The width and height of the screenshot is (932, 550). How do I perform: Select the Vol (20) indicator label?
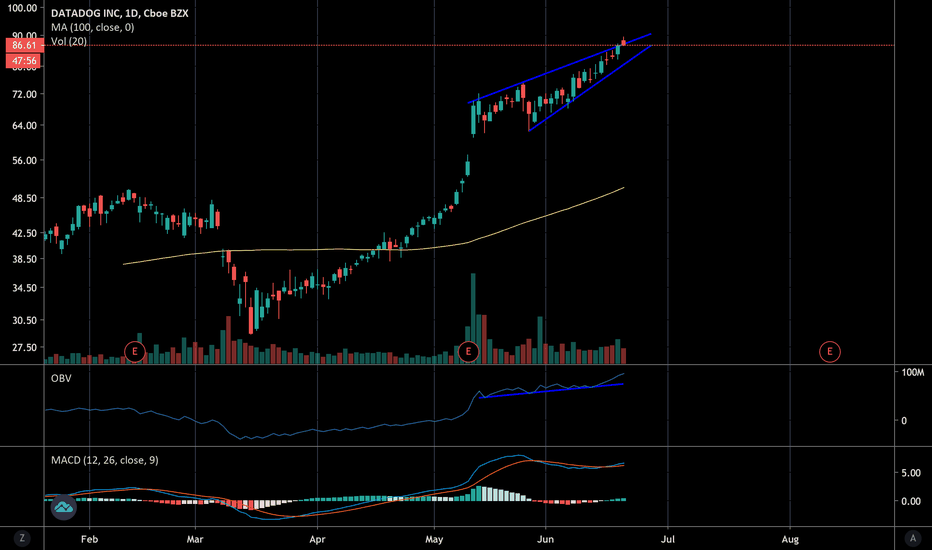coord(69,41)
